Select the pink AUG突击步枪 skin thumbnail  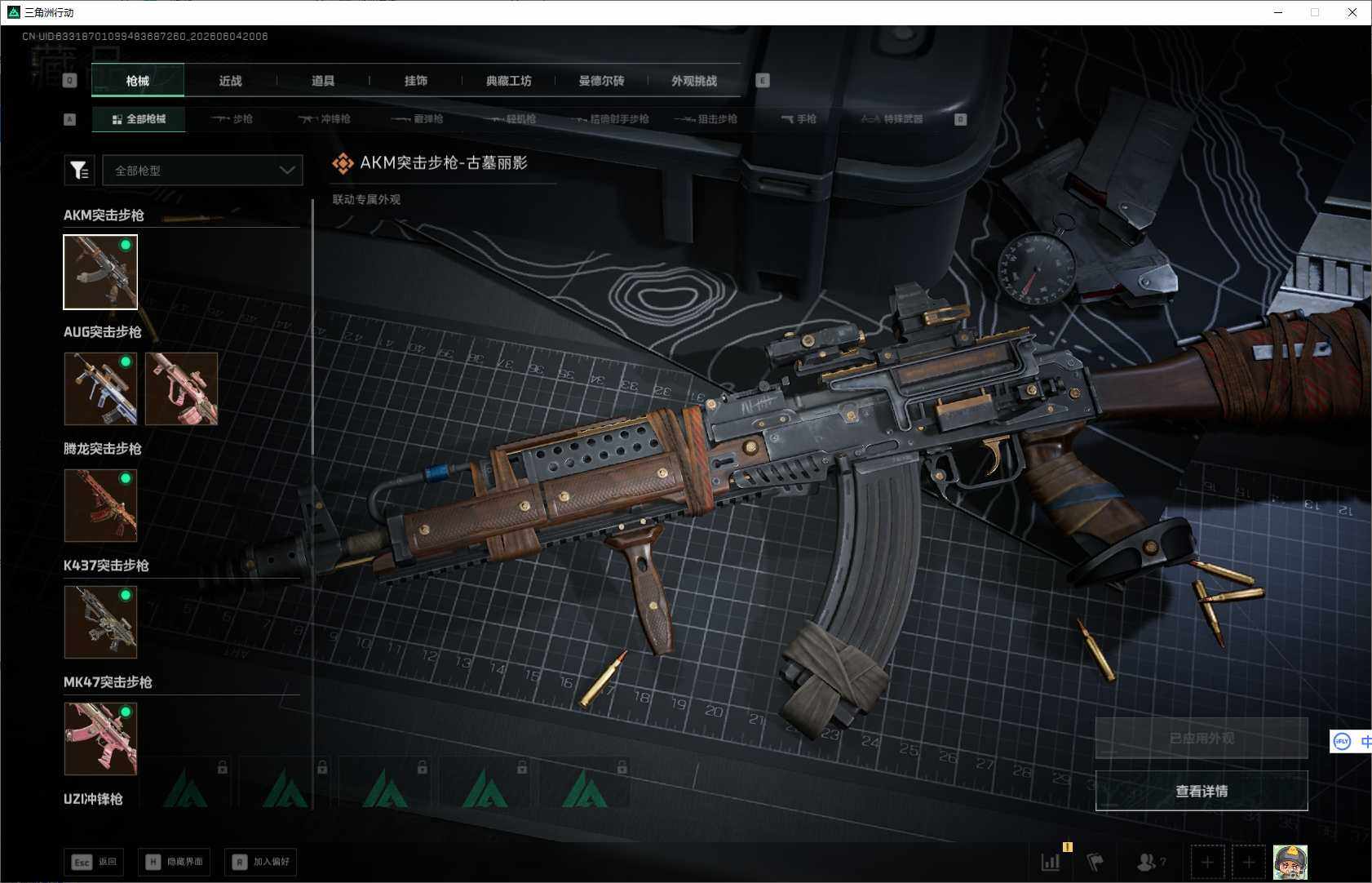point(181,388)
